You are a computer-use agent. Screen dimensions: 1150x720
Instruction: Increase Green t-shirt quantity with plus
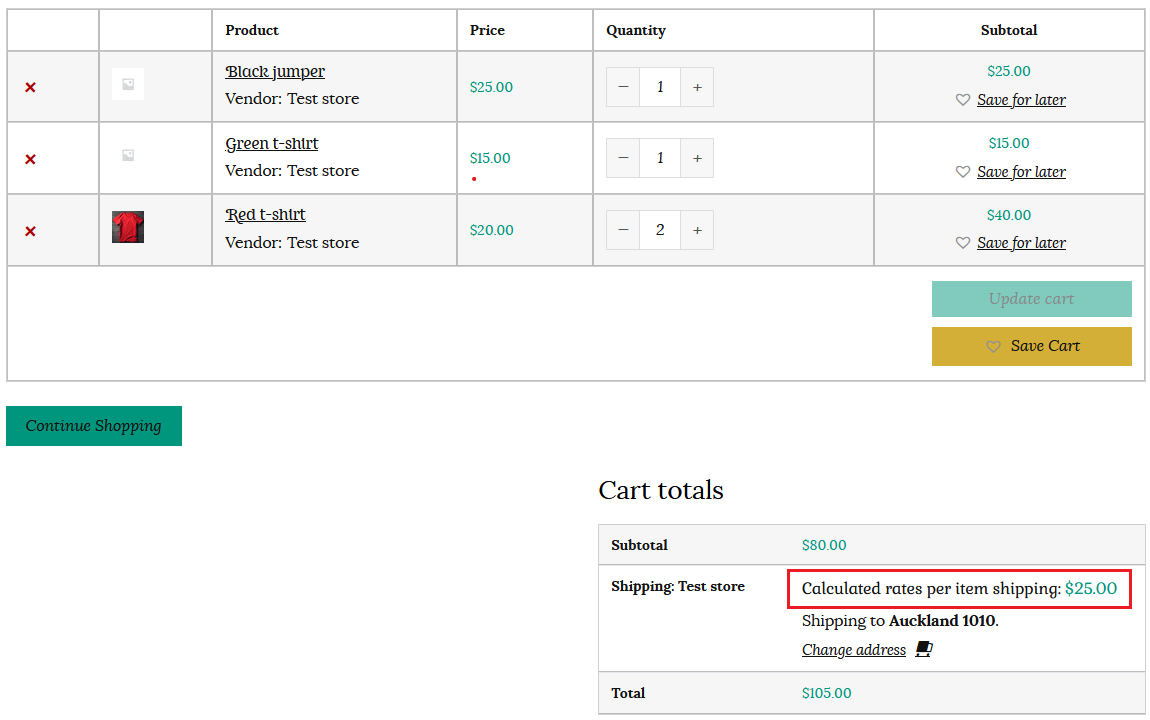click(x=697, y=158)
